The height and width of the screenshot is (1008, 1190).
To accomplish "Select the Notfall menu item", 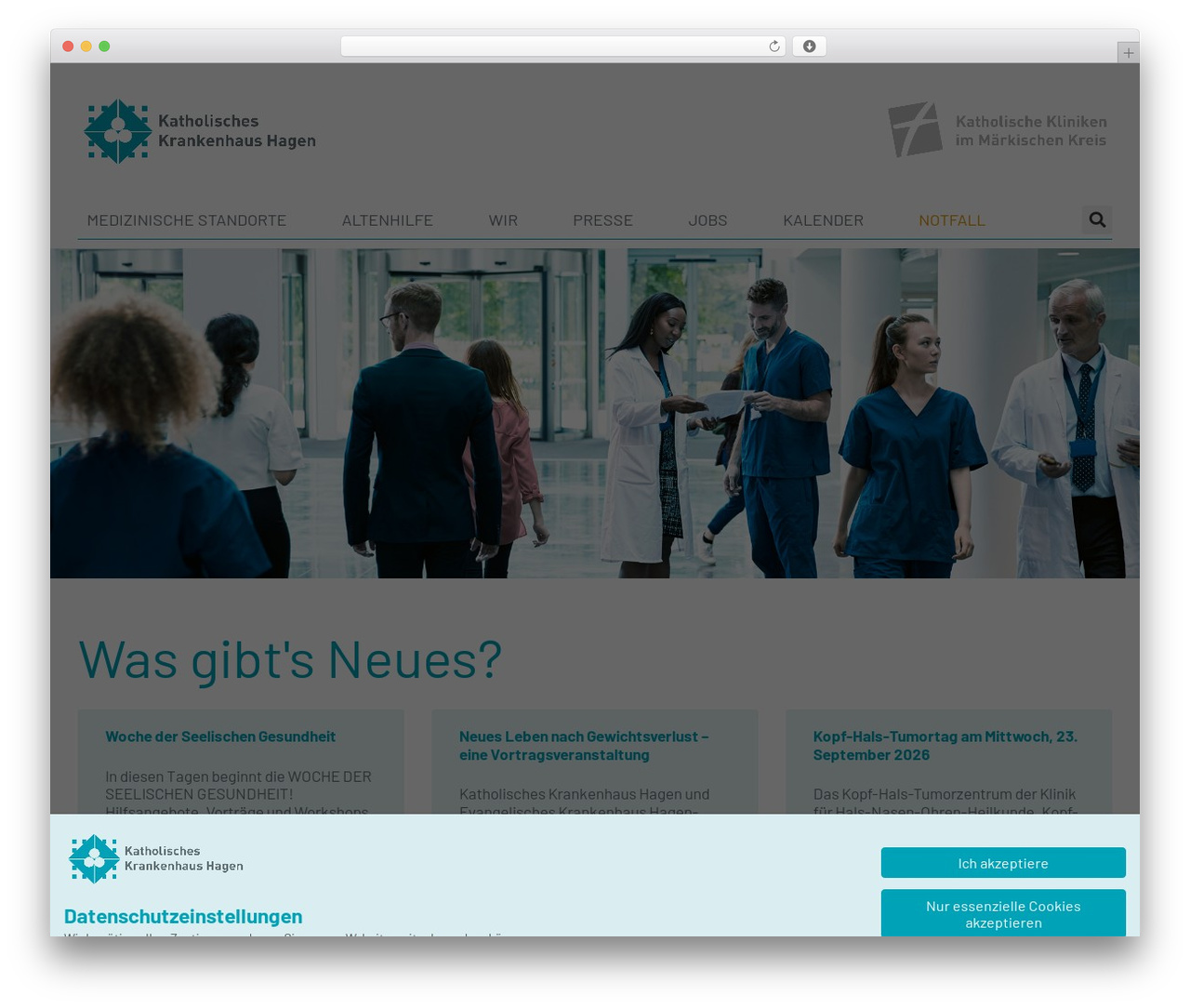I will tap(952, 220).
